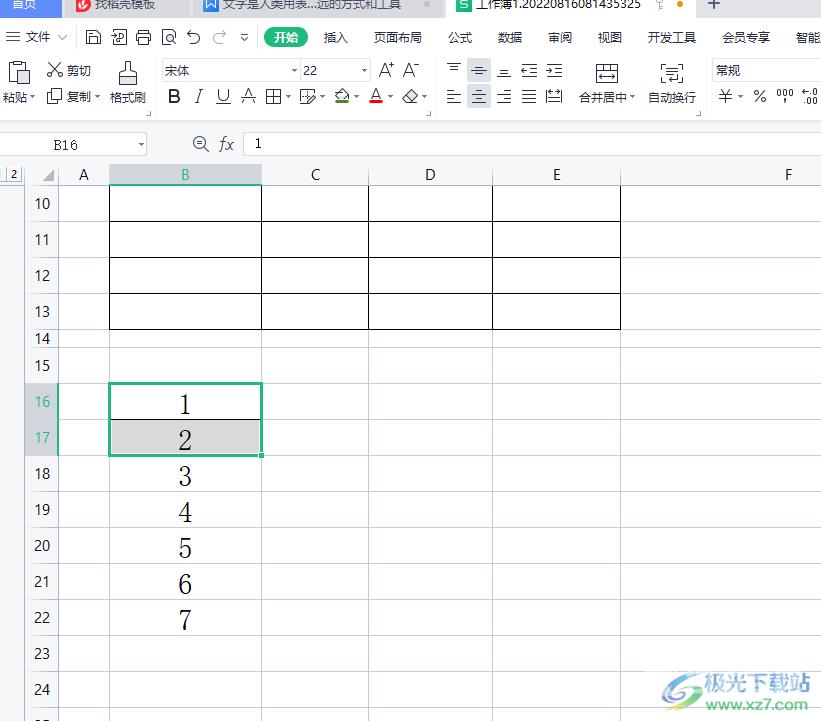Screen dimensions: 821x721
Task: Click the Save icon in quick toolbar
Action: [93, 37]
